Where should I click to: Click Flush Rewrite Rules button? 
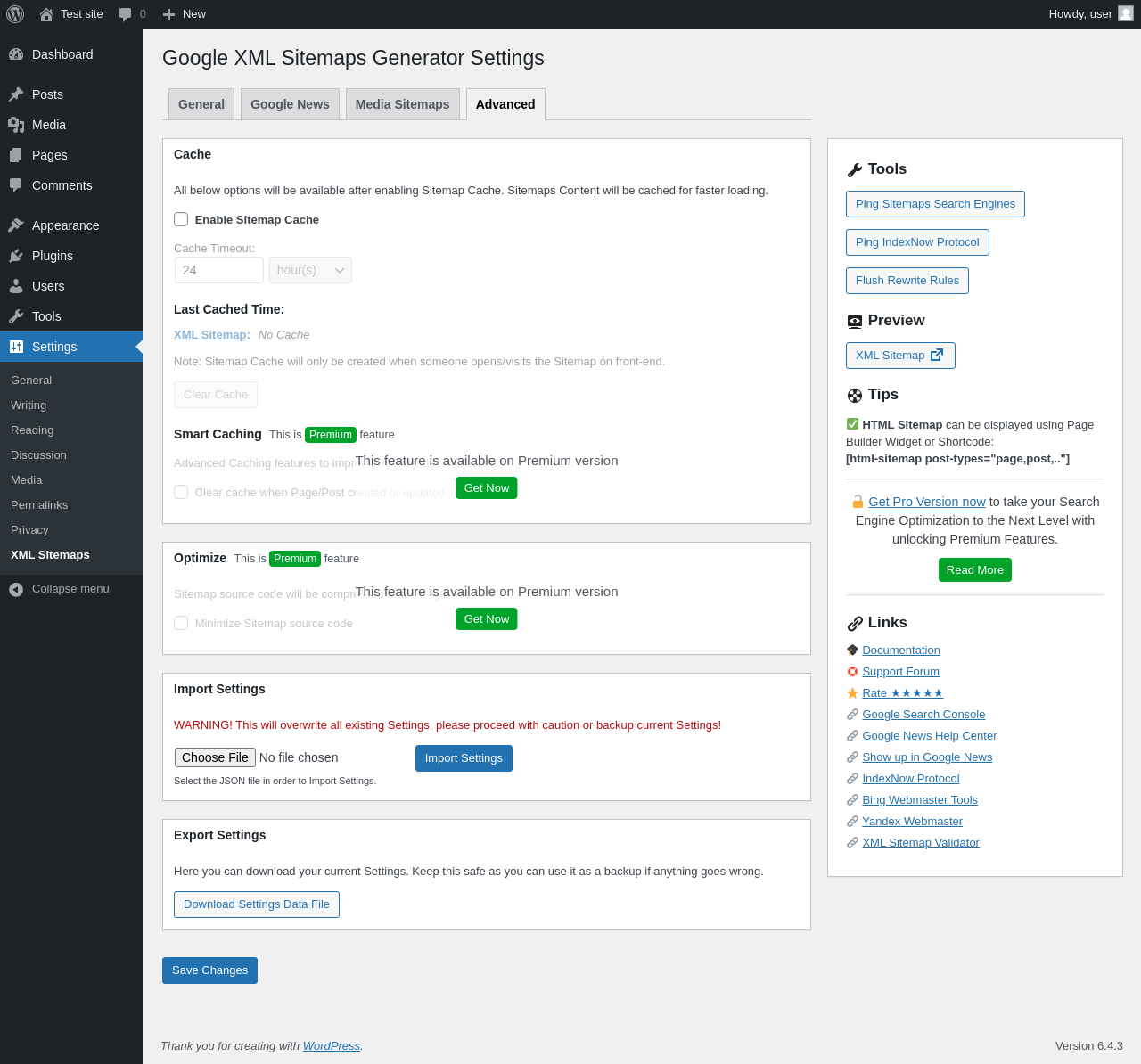click(907, 281)
